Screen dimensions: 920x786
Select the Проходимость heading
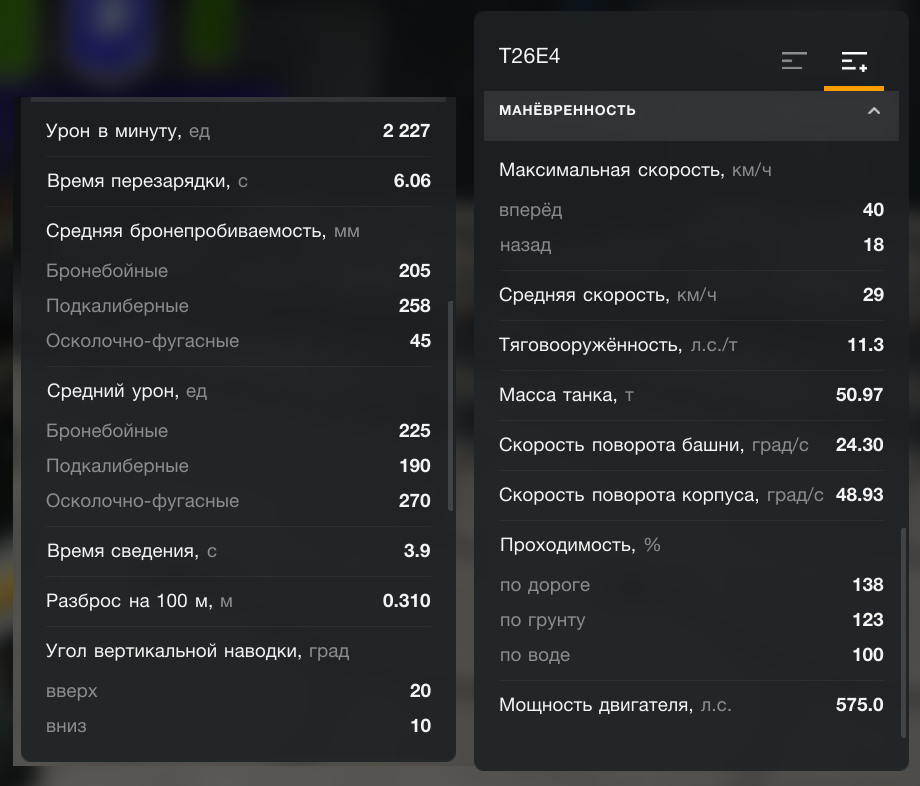pyautogui.click(x=580, y=545)
